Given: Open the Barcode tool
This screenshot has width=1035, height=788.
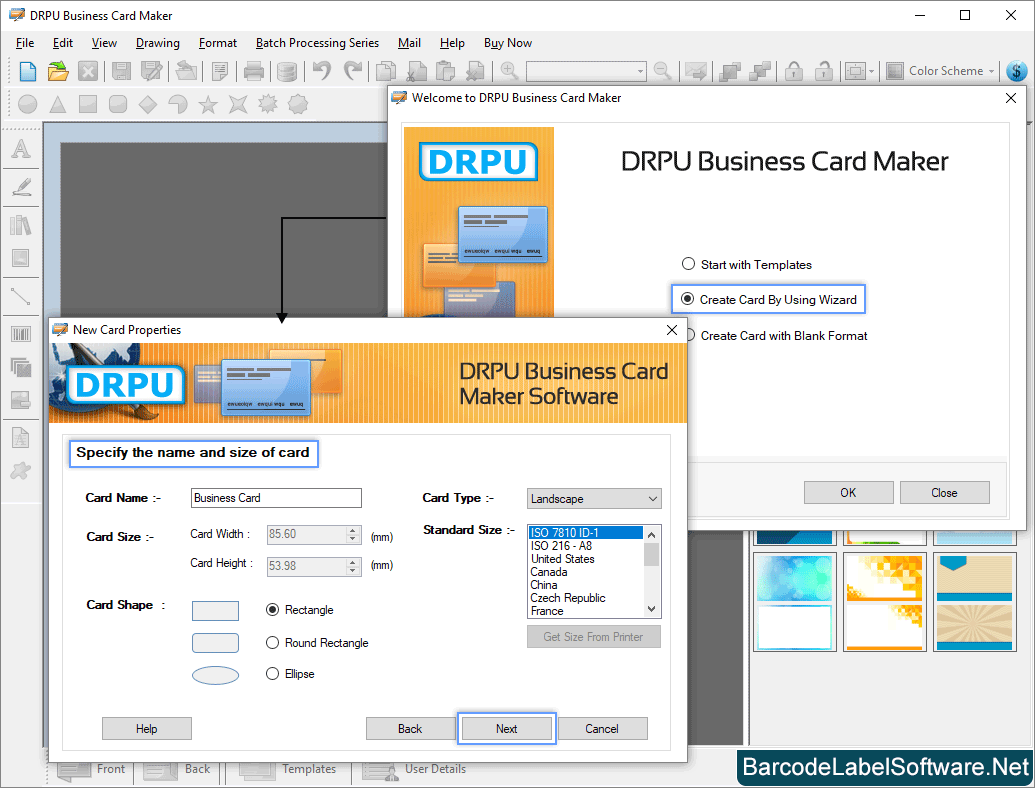Looking at the screenshot, I should 23,333.
